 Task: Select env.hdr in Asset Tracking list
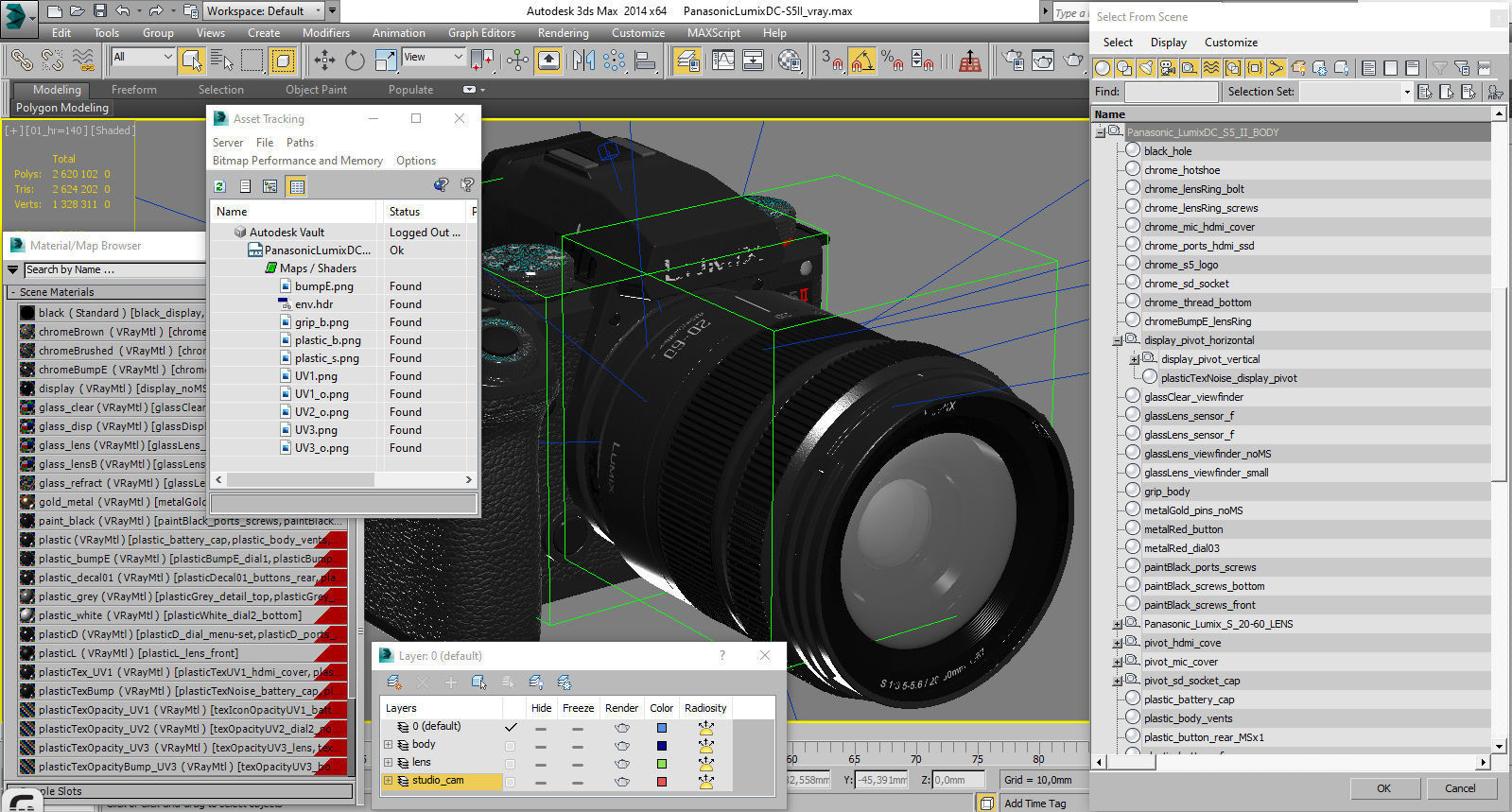tap(314, 304)
